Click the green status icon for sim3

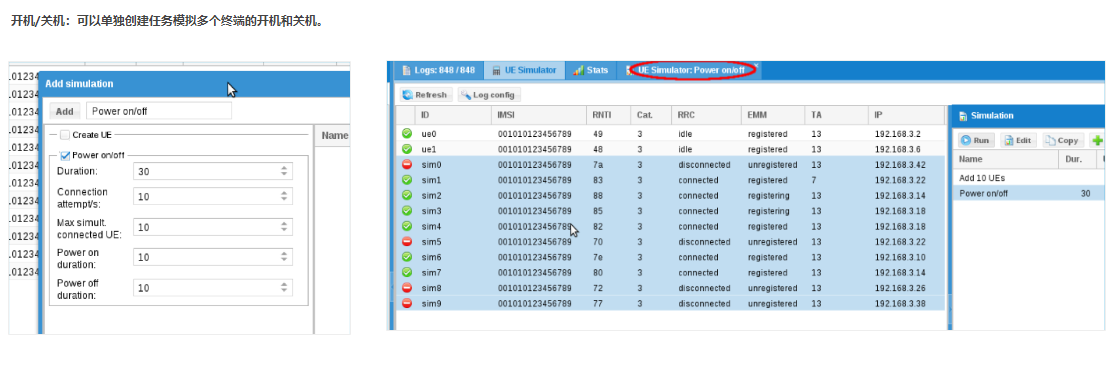coord(407,210)
